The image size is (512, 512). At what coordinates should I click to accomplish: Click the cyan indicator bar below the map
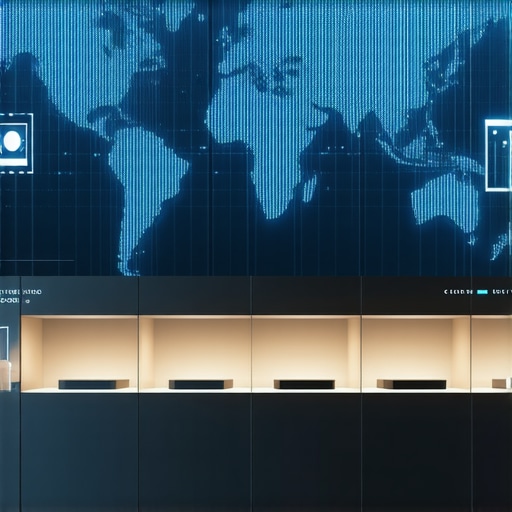pyautogui.click(x=482, y=292)
